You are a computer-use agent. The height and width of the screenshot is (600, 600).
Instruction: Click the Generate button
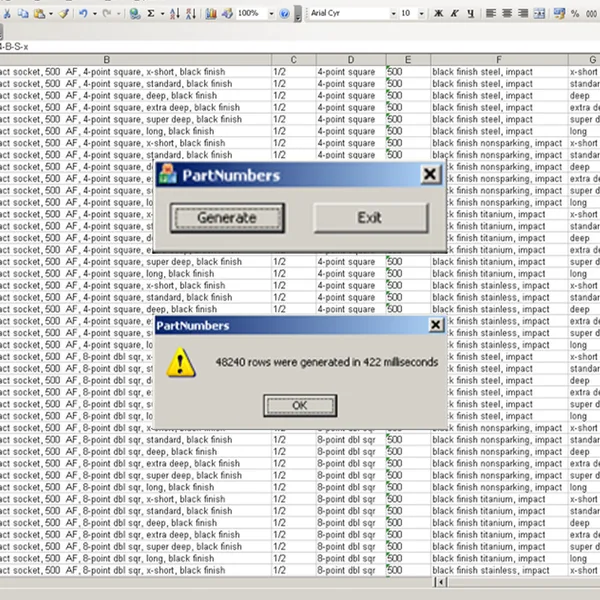pyautogui.click(x=227, y=218)
